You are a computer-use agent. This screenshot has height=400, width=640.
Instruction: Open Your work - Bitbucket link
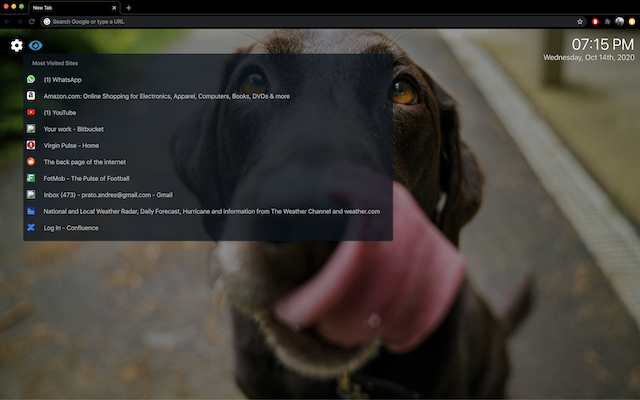[x=73, y=129]
